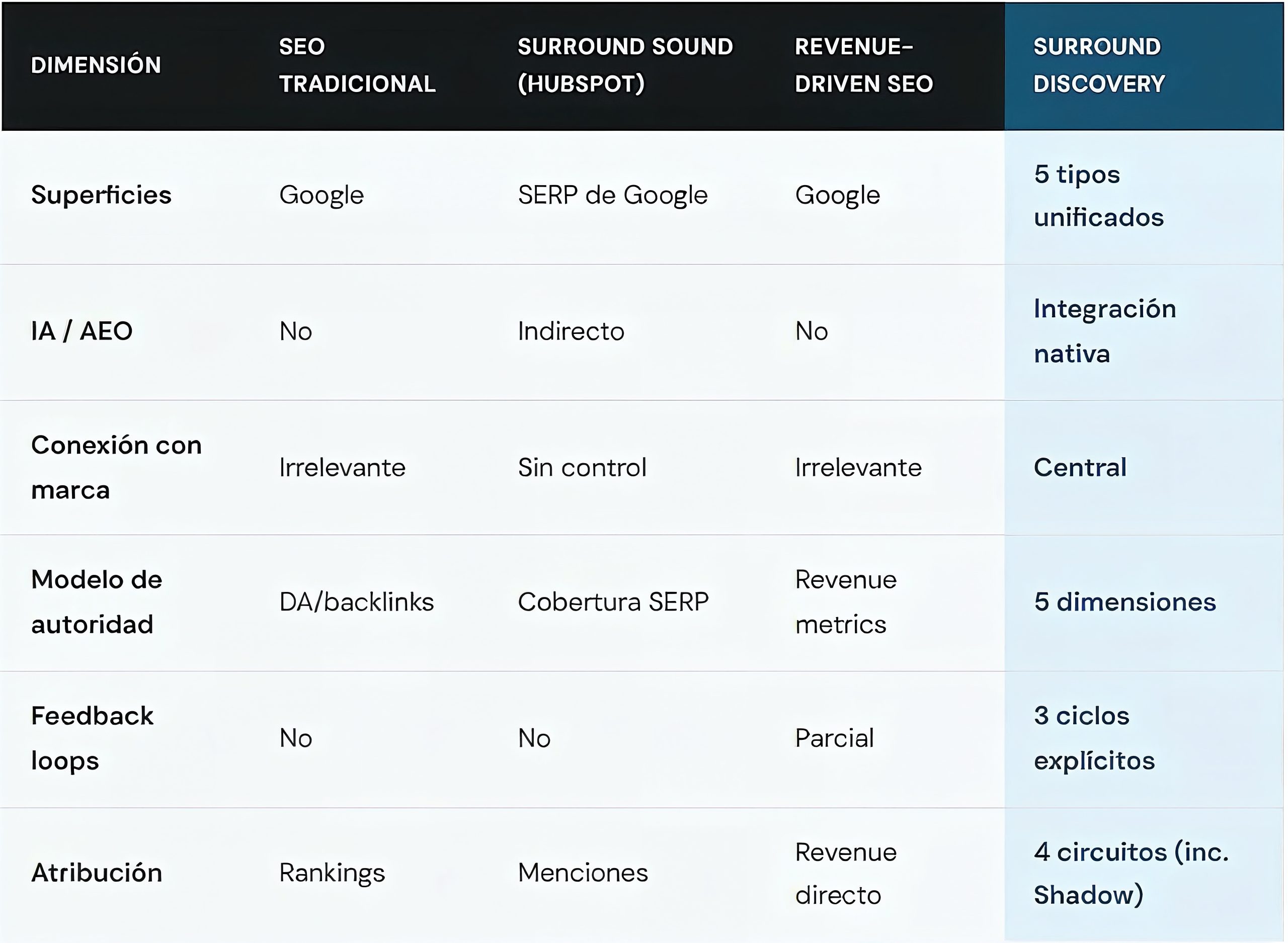Click the IA / AEO row label
This screenshot has width=1288, height=943.
(x=82, y=331)
